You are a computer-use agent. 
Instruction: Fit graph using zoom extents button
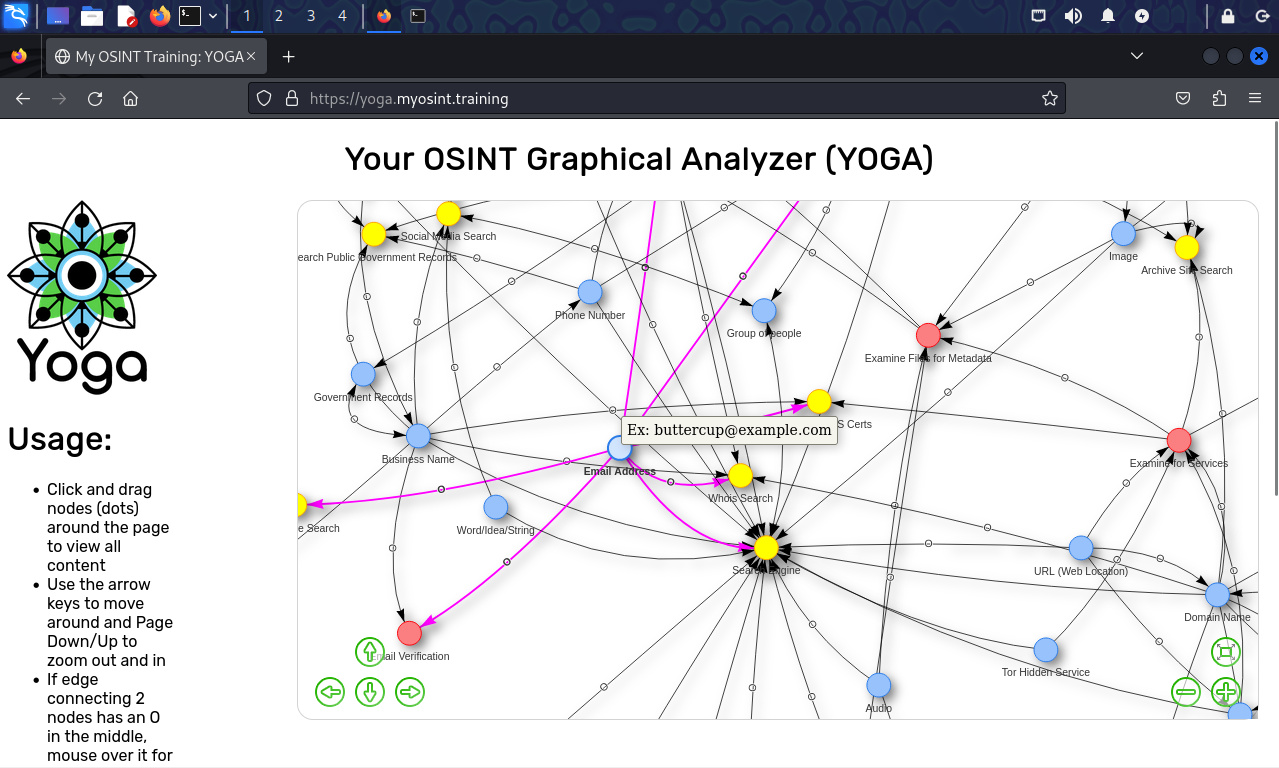point(1226,653)
